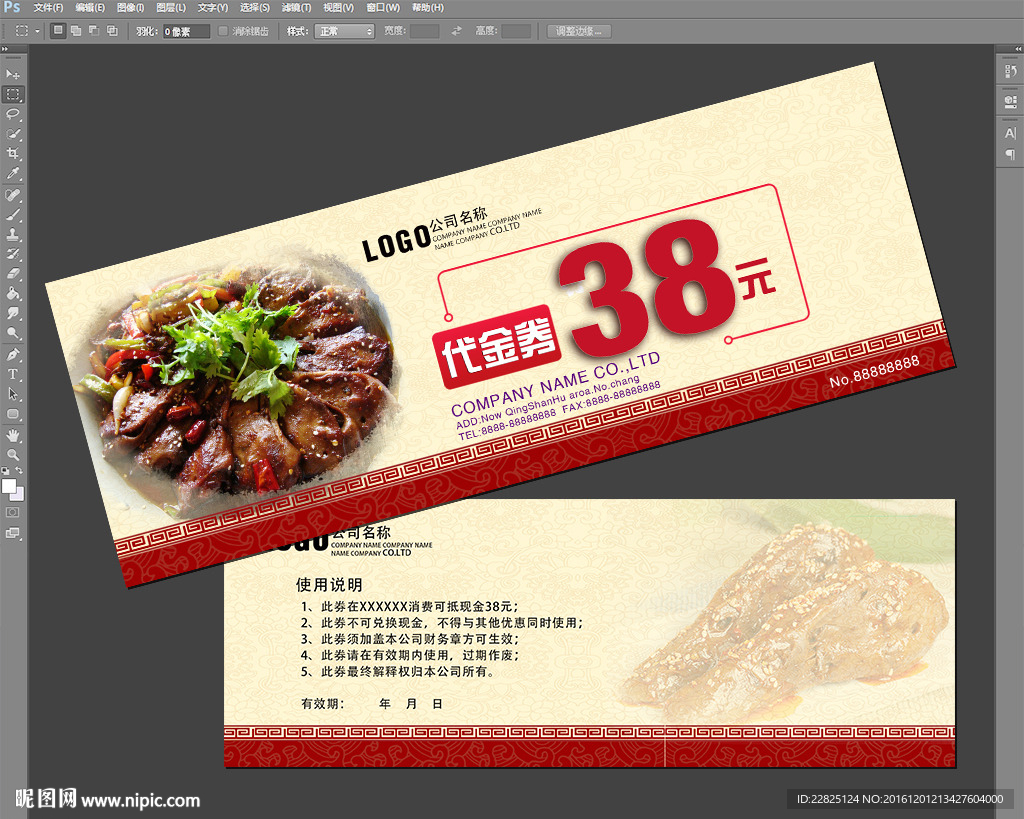Open the 文件(F) menu
This screenshot has width=1024, height=819.
48,8
